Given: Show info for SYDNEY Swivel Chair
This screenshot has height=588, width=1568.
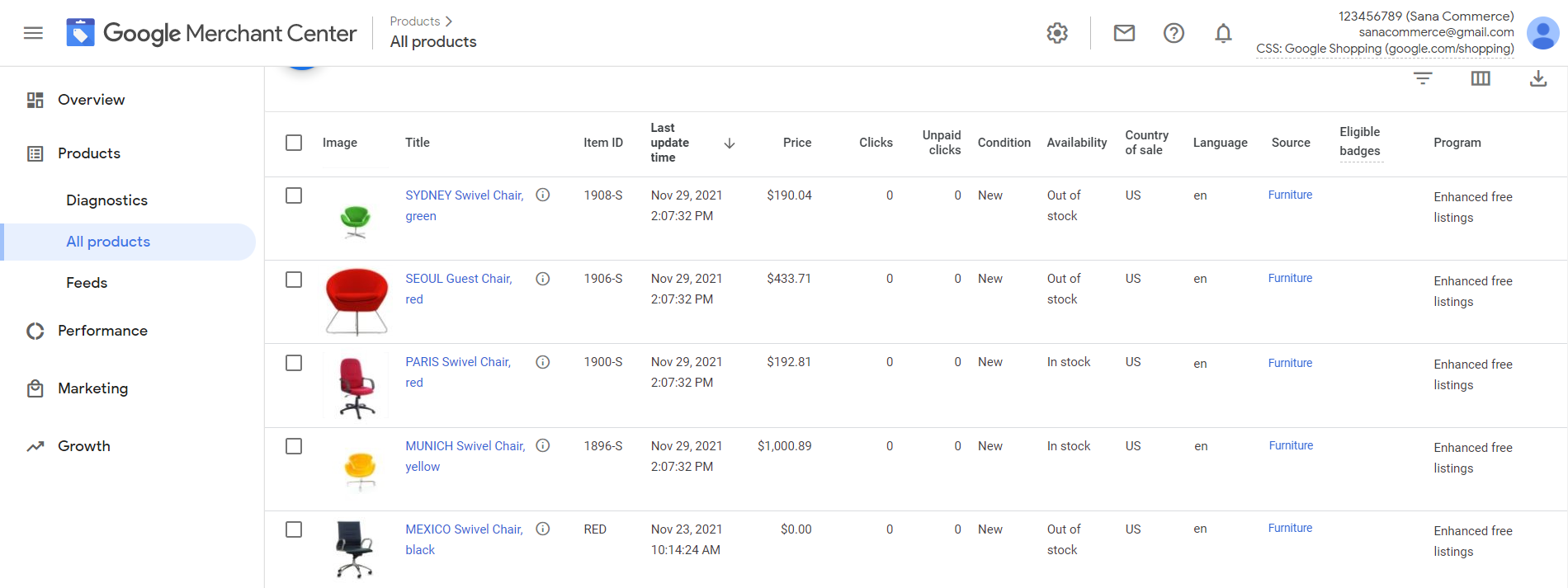Looking at the screenshot, I should (x=543, y=195).
